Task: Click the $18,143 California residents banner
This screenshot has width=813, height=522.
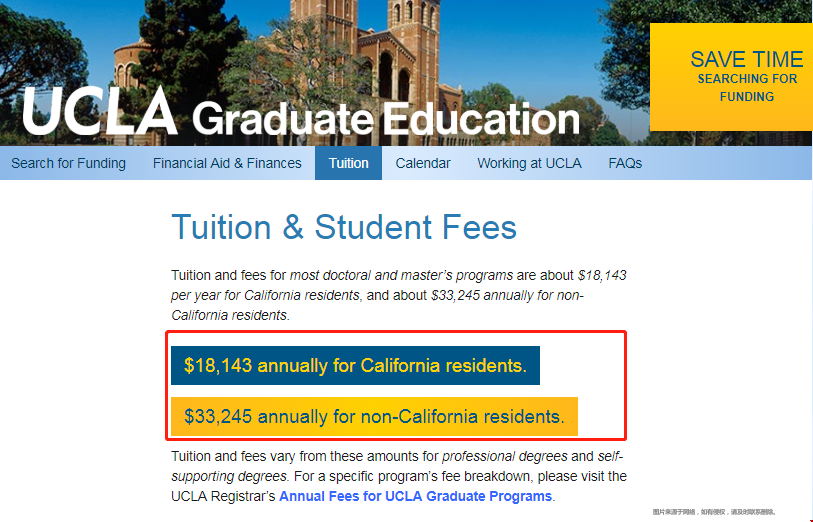Action: coord(355,366)
